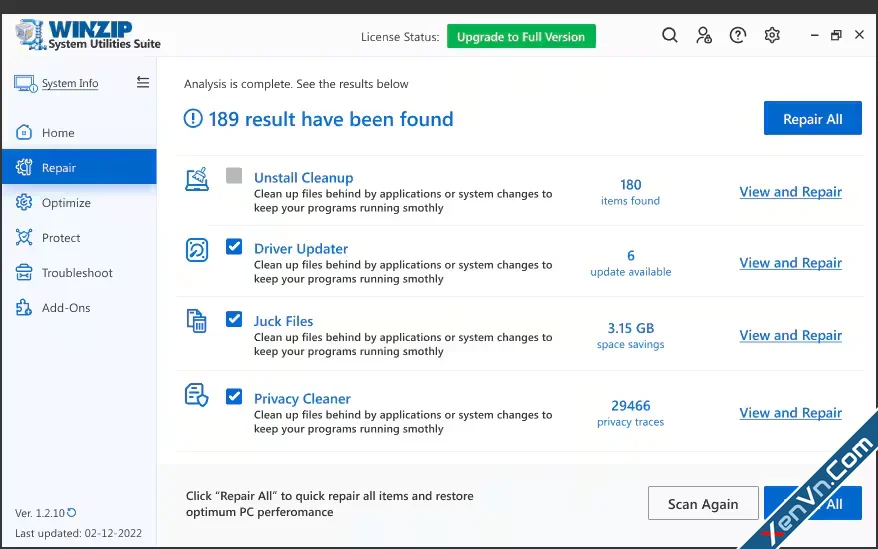Click View and Repair for Driver Updater
The height and width of the screenshot is (549, 878).
click(791, 263)
